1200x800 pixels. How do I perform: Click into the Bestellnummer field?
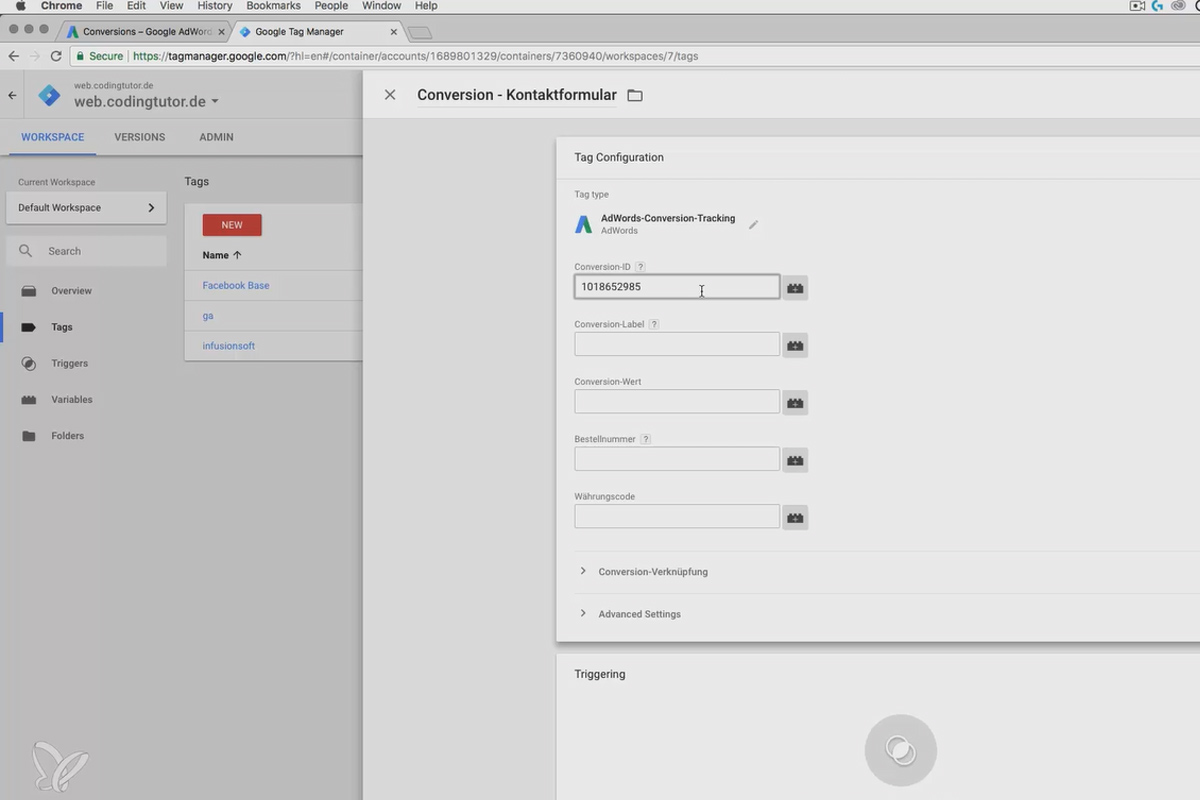tap(677, 459)
